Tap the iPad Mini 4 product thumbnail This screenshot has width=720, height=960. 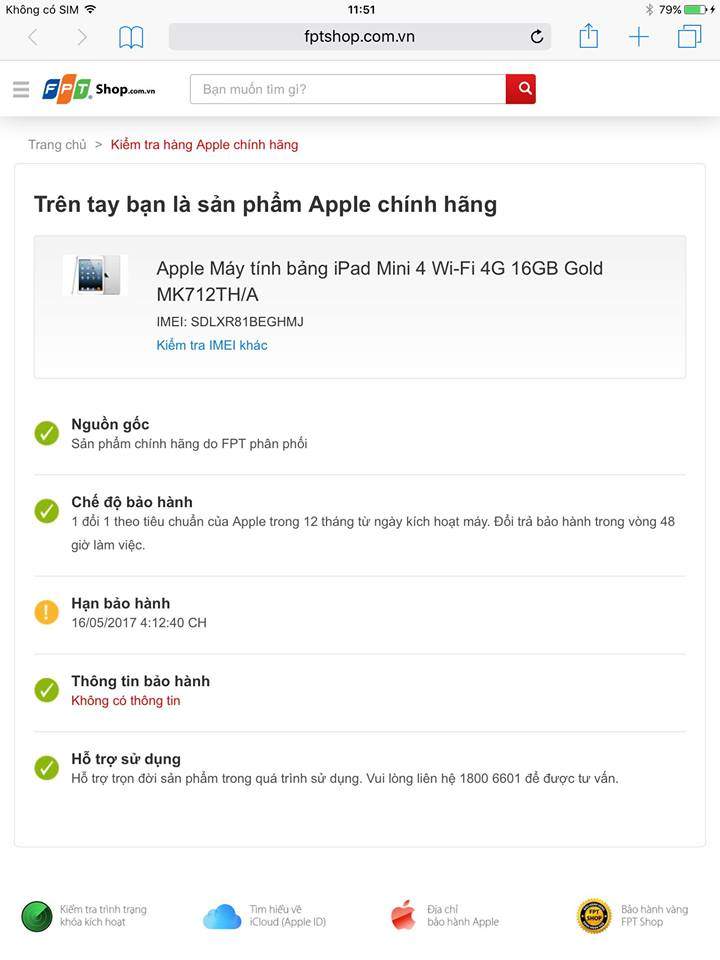pos(96,275)
